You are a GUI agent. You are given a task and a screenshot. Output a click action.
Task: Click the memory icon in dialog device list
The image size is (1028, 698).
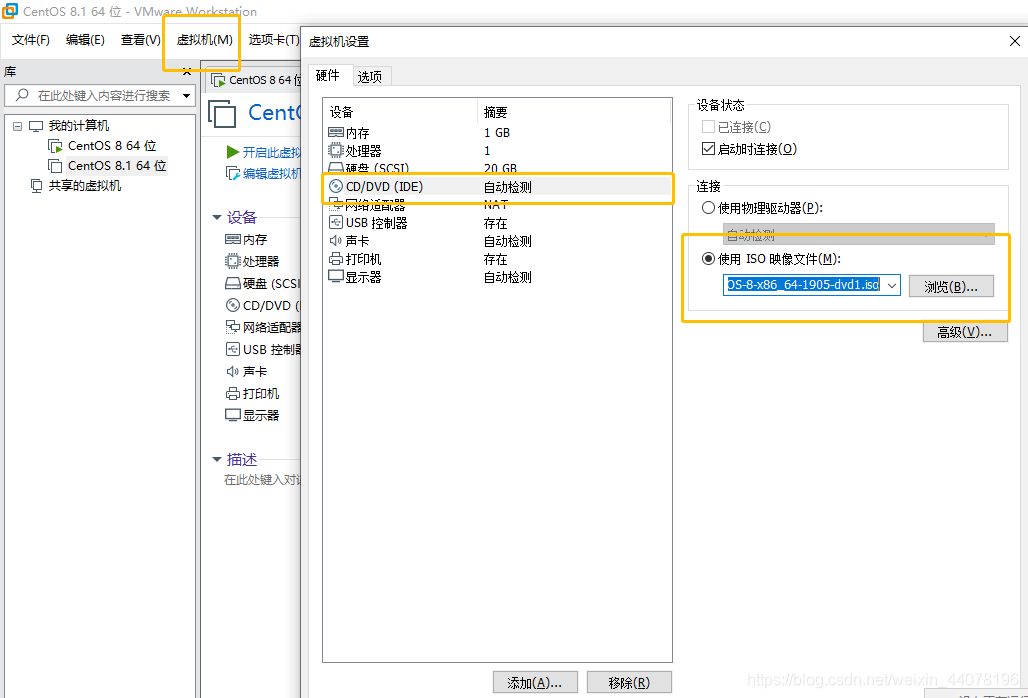click(336, 132)
